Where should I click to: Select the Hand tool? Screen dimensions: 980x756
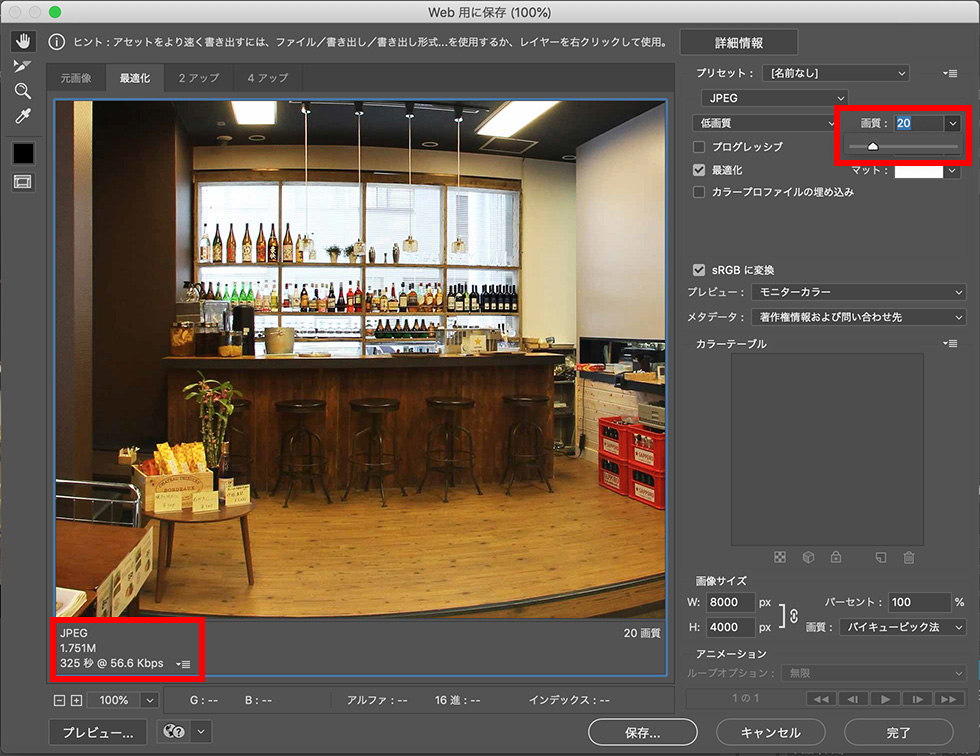pyautogui.click(x=22, y=41)
